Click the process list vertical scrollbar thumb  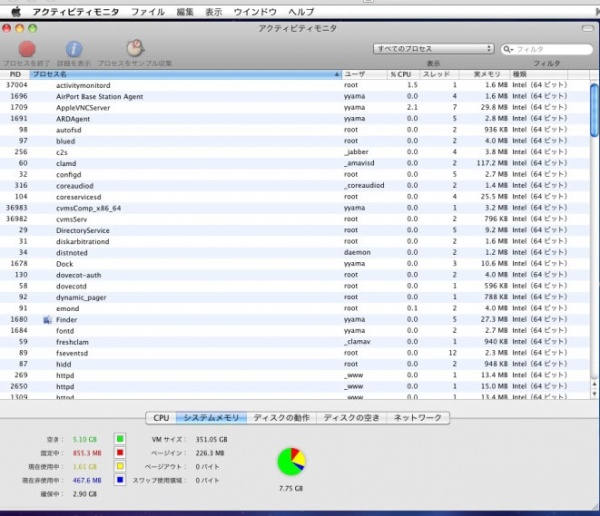coord(594,110)
